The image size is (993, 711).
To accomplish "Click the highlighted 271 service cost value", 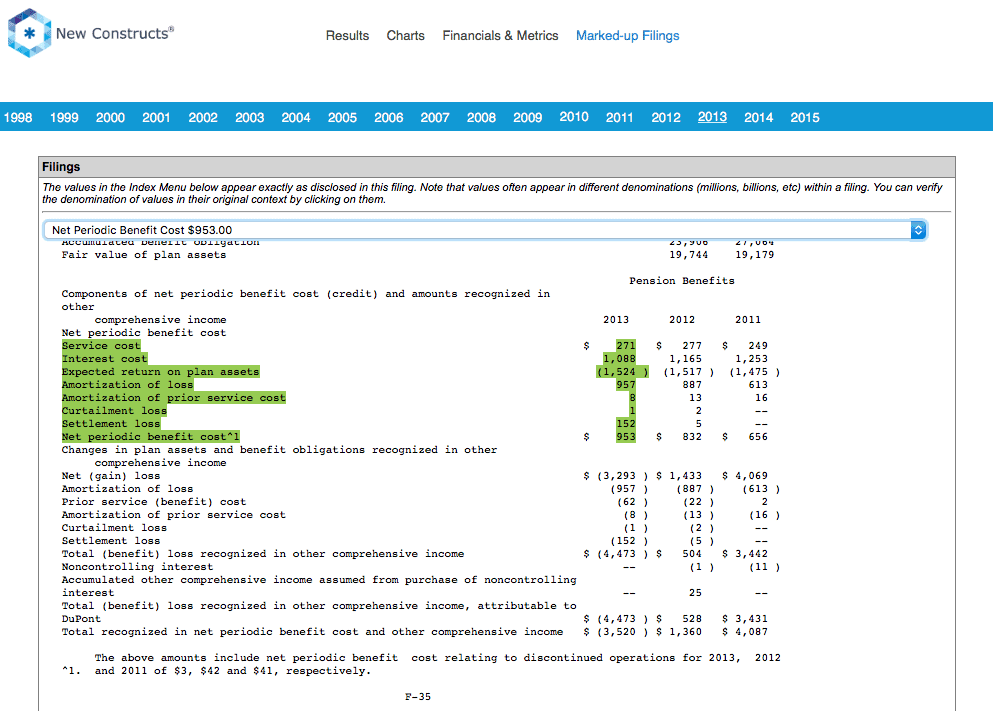I will pyautogui.click(x=626, y=346).
